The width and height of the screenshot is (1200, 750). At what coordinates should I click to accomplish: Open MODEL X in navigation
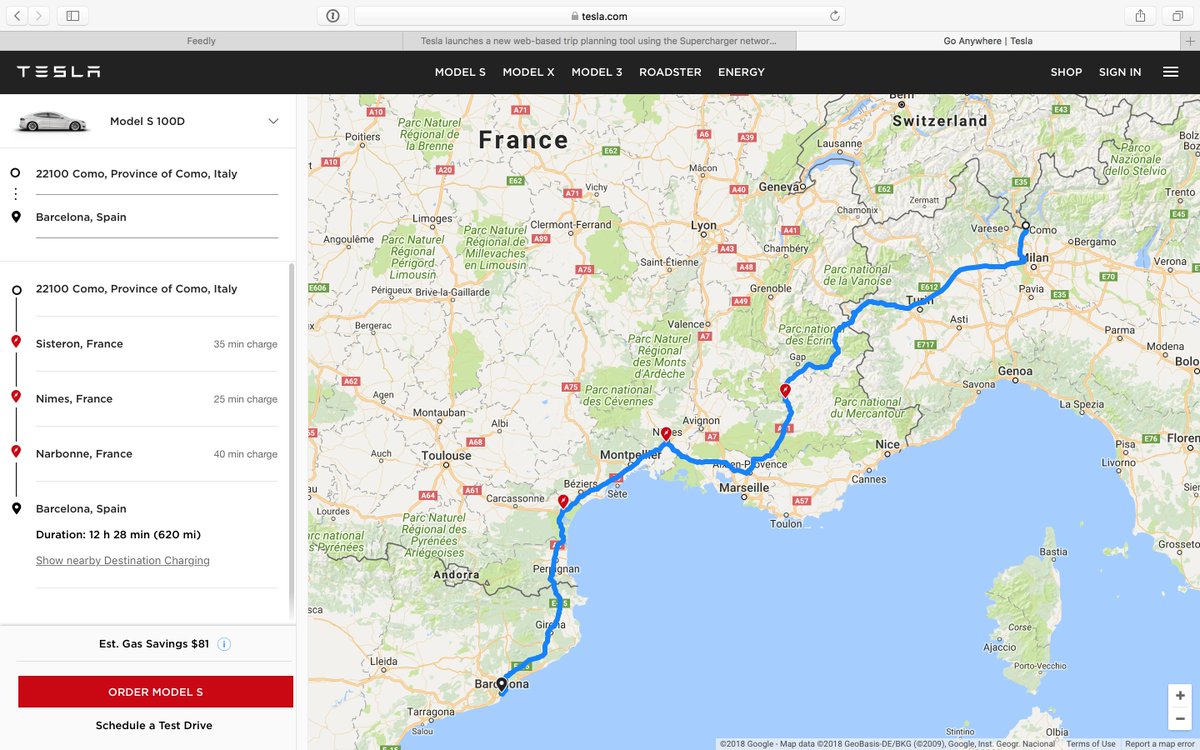(x=528, y=72)
